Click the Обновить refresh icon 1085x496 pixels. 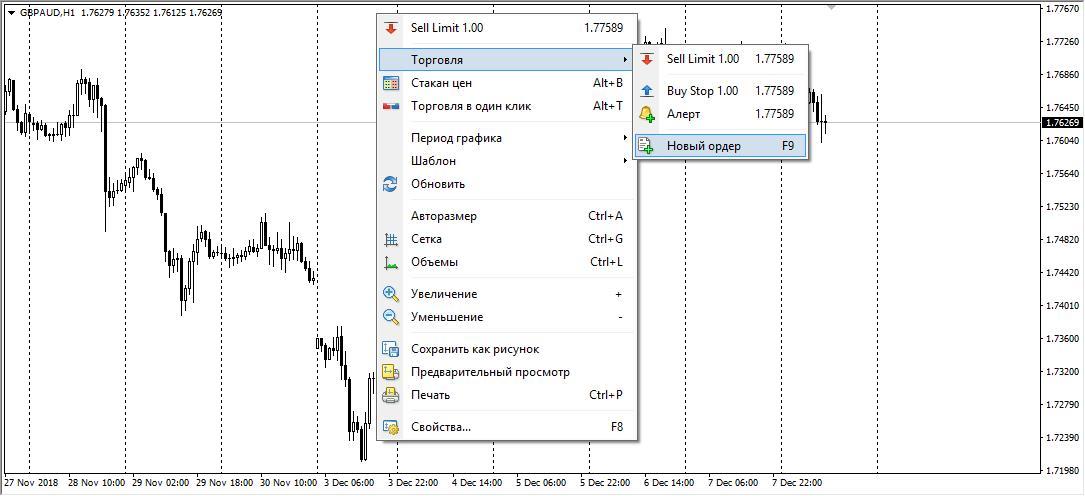[x=391, y=184]
